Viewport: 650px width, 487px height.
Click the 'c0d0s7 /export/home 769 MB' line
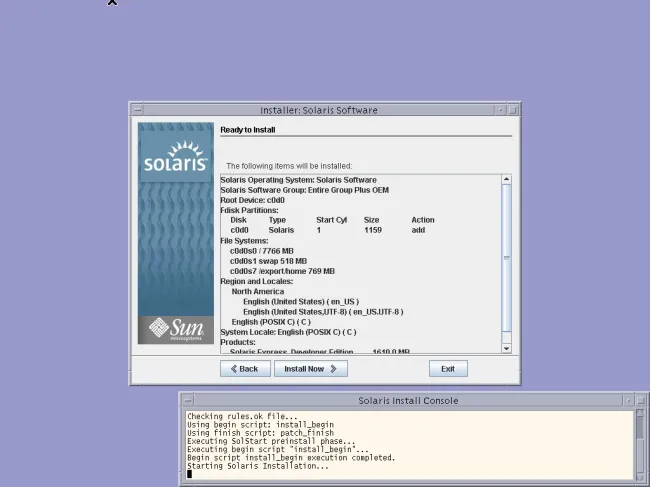pyautogui.click(x=282, y=271)
